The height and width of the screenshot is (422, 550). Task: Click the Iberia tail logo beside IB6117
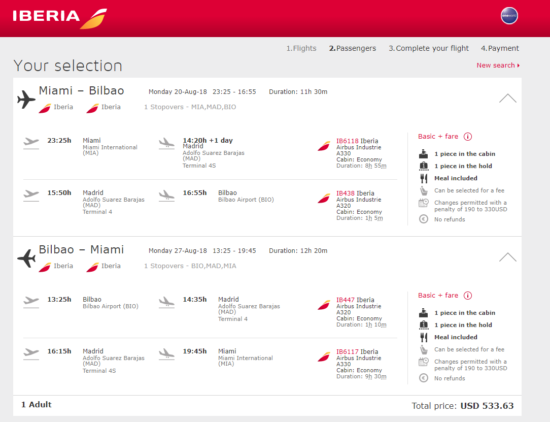(324, 356)
